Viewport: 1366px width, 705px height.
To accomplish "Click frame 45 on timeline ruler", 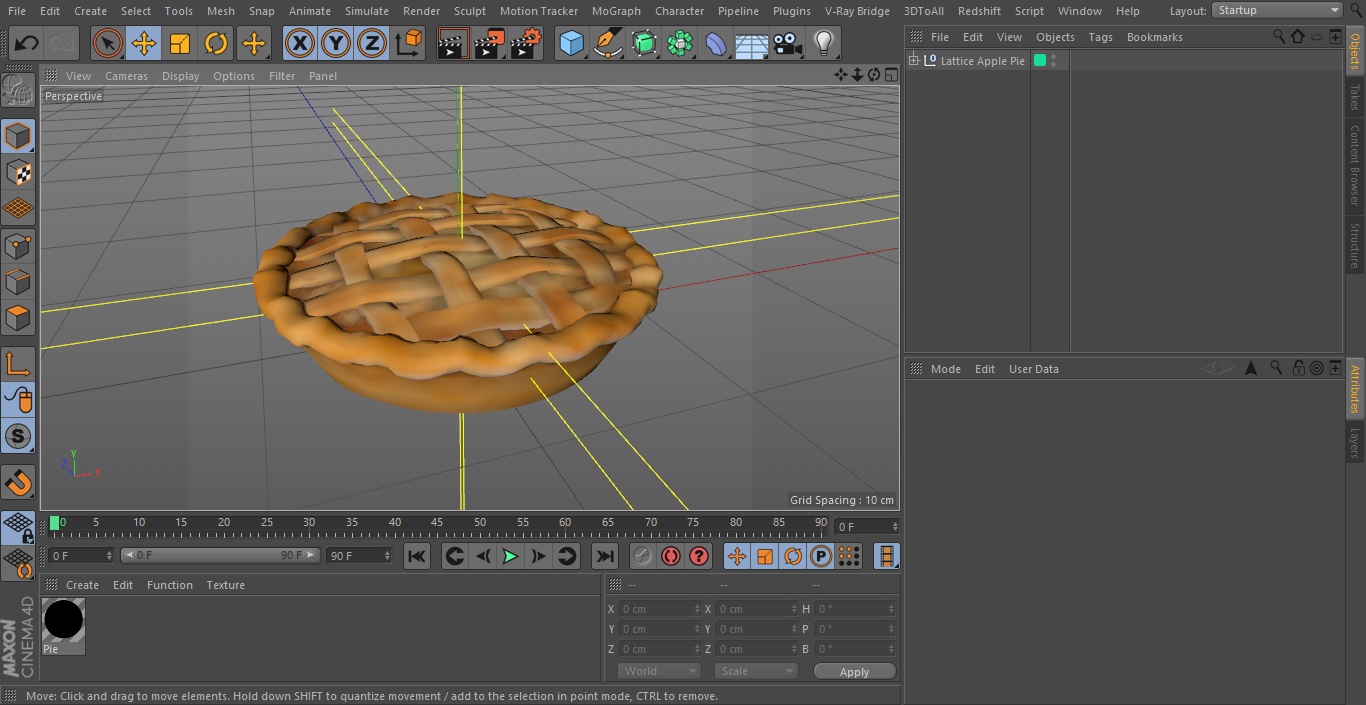I will click(x=437, y=522).
